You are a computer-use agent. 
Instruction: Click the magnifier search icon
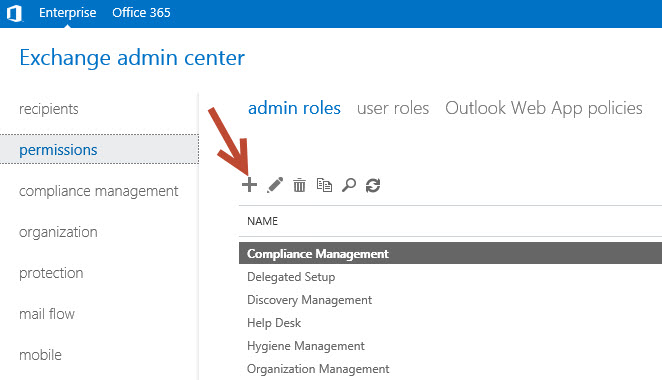349,185
